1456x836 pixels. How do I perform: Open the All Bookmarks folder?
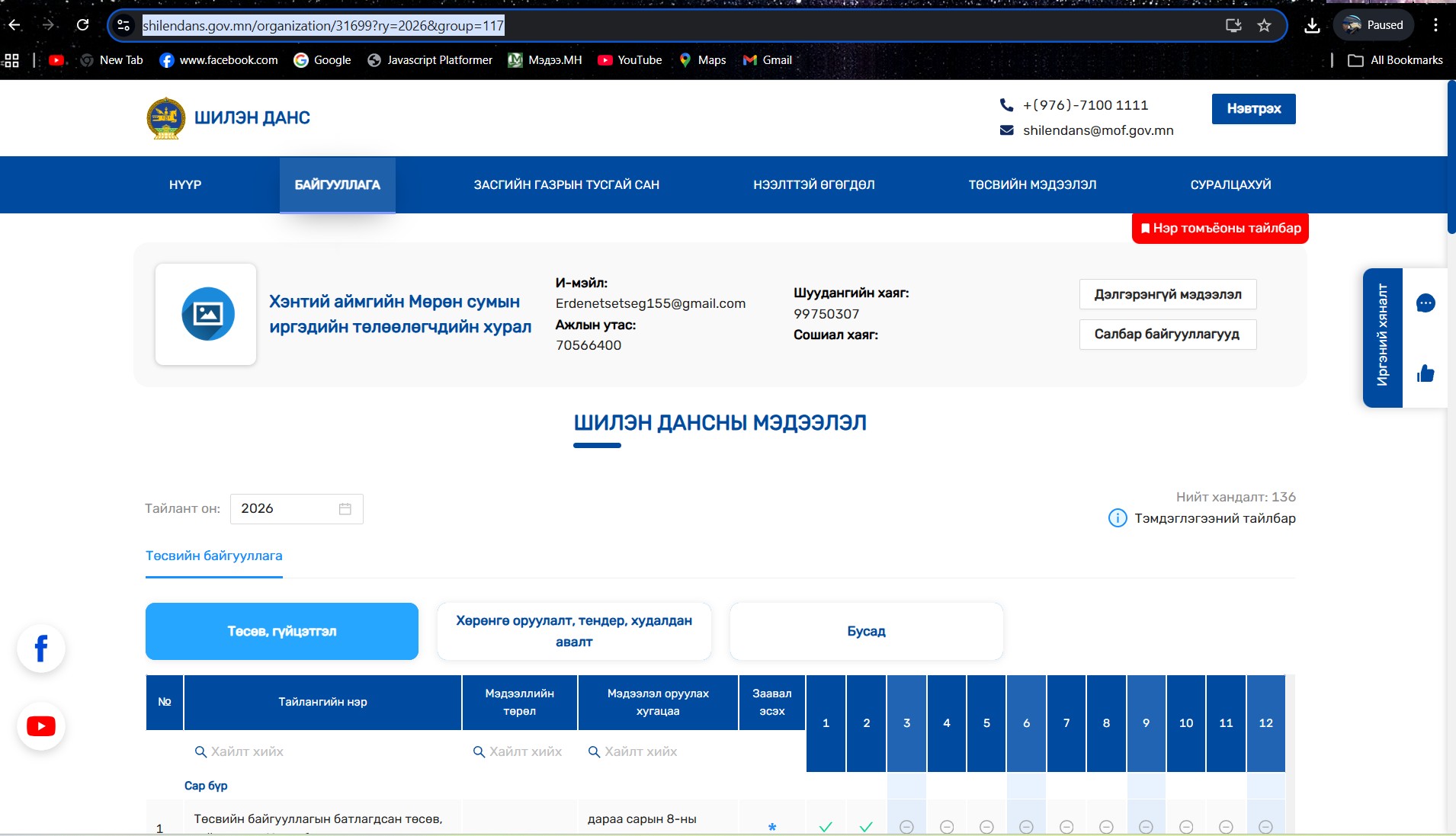[x=1395, y=60]
